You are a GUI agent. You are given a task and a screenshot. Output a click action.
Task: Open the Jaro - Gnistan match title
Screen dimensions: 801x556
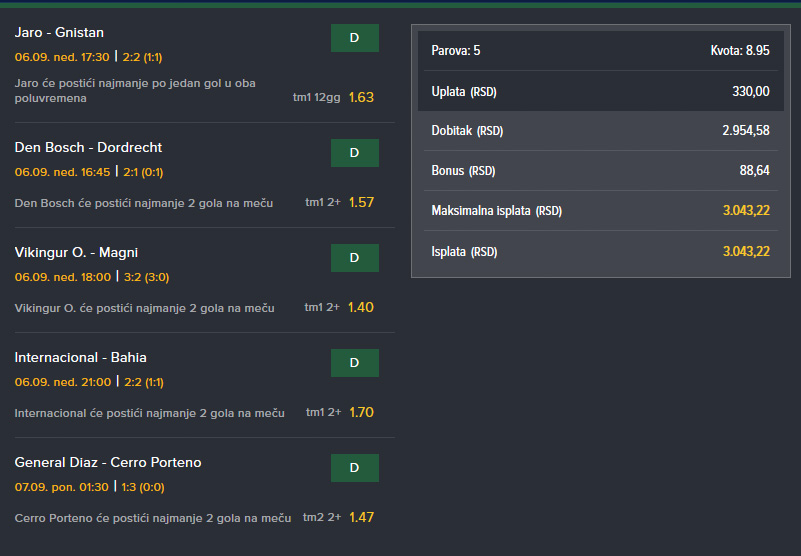pos(59,33)
